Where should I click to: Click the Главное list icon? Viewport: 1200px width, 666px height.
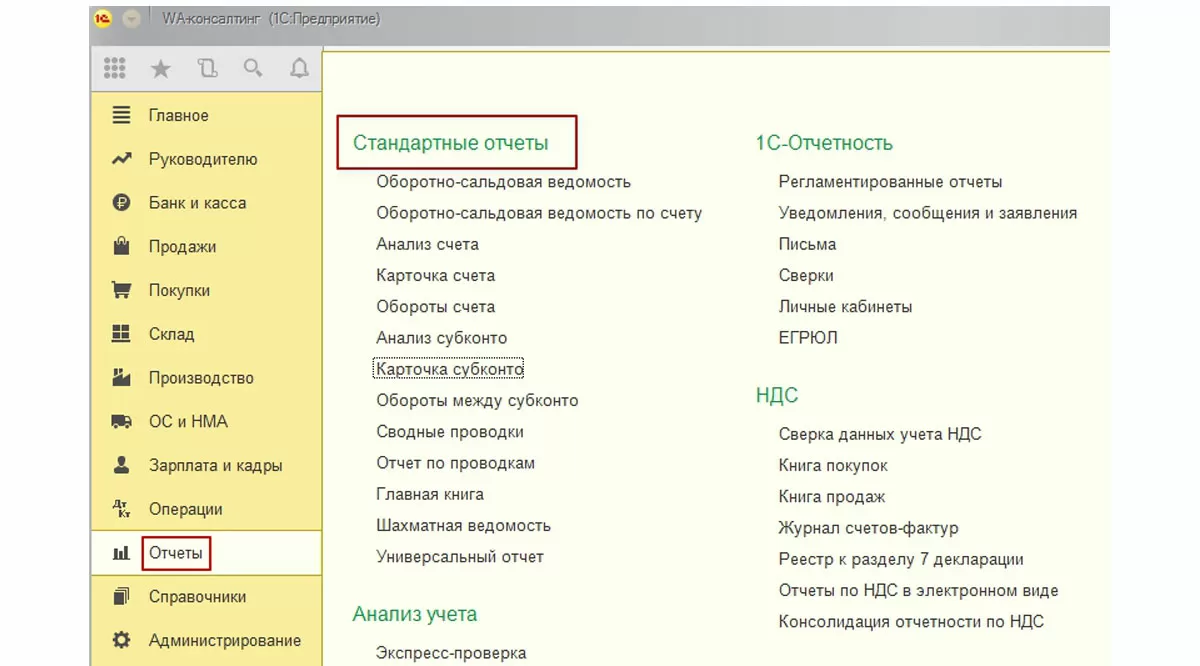[x=121, y=115]
